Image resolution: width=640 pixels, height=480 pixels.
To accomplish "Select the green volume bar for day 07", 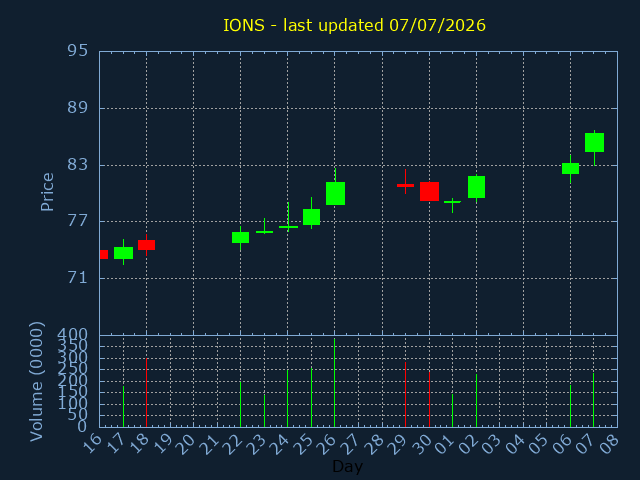I will point(593,400).
